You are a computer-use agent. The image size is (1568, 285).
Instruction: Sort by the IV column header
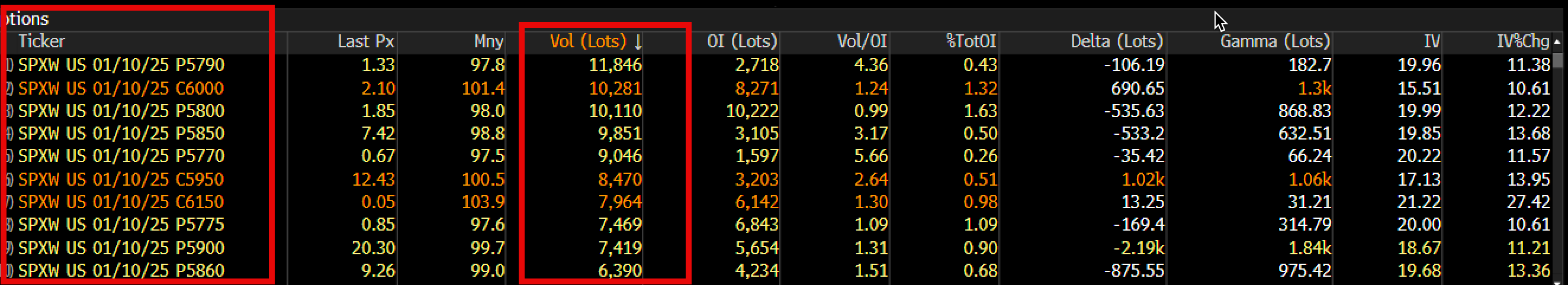(x=1432, y=41)
